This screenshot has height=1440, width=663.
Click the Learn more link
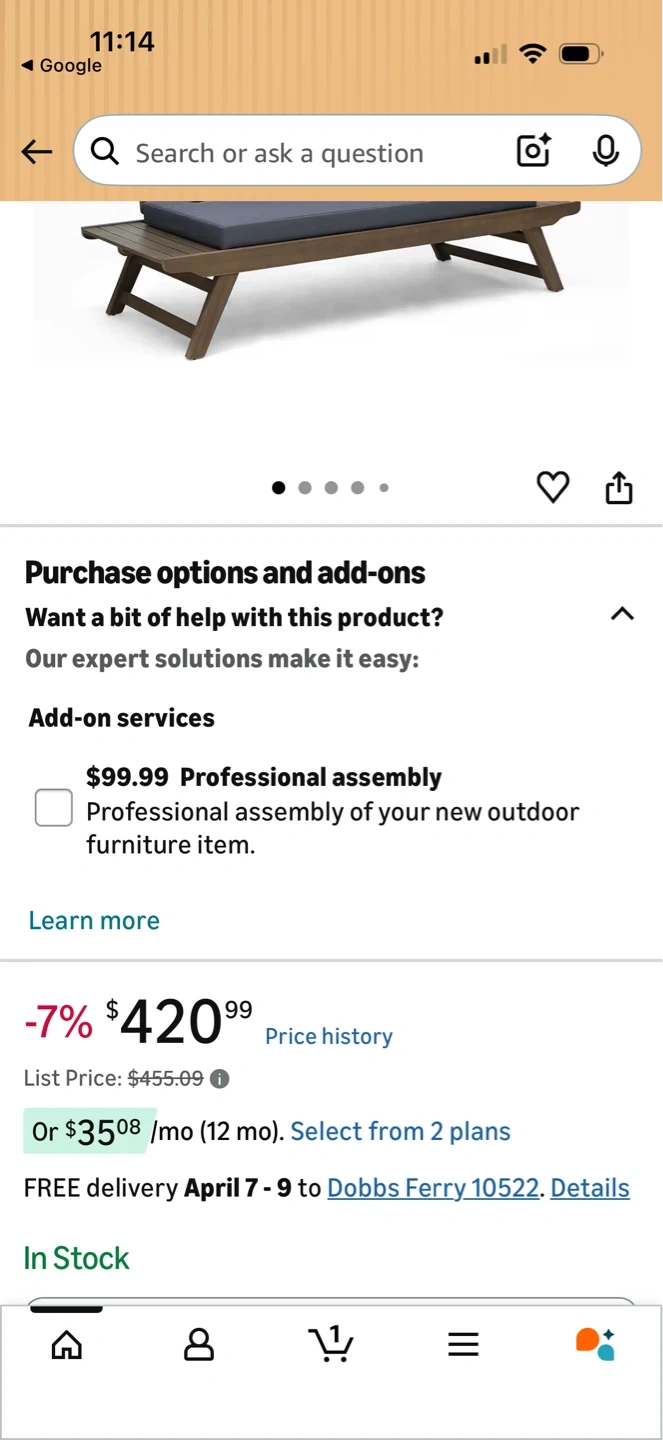pos(94,920)
